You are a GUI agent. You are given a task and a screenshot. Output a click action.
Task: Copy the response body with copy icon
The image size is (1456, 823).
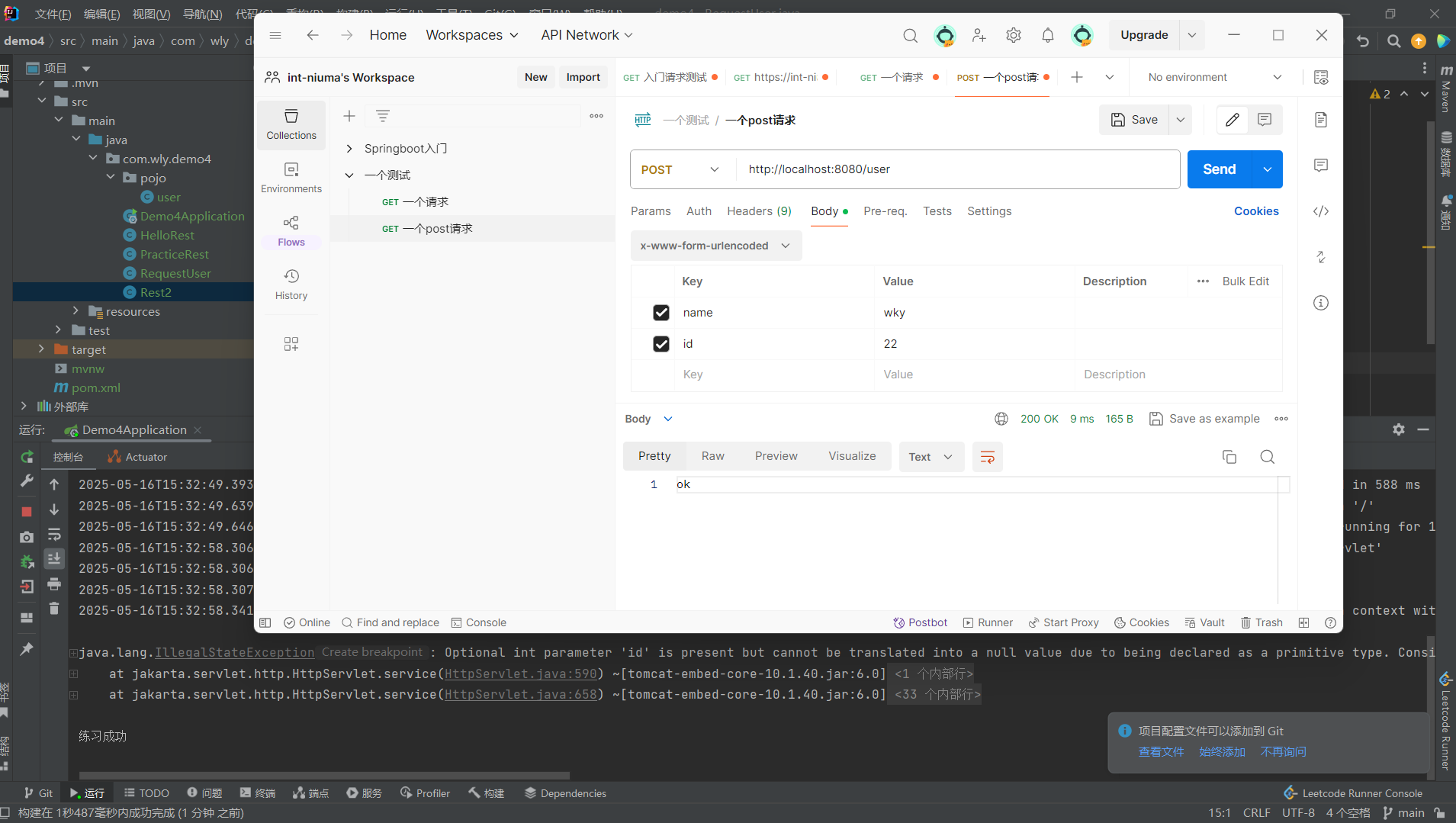pyautogui.click(x=1229, y=457)
